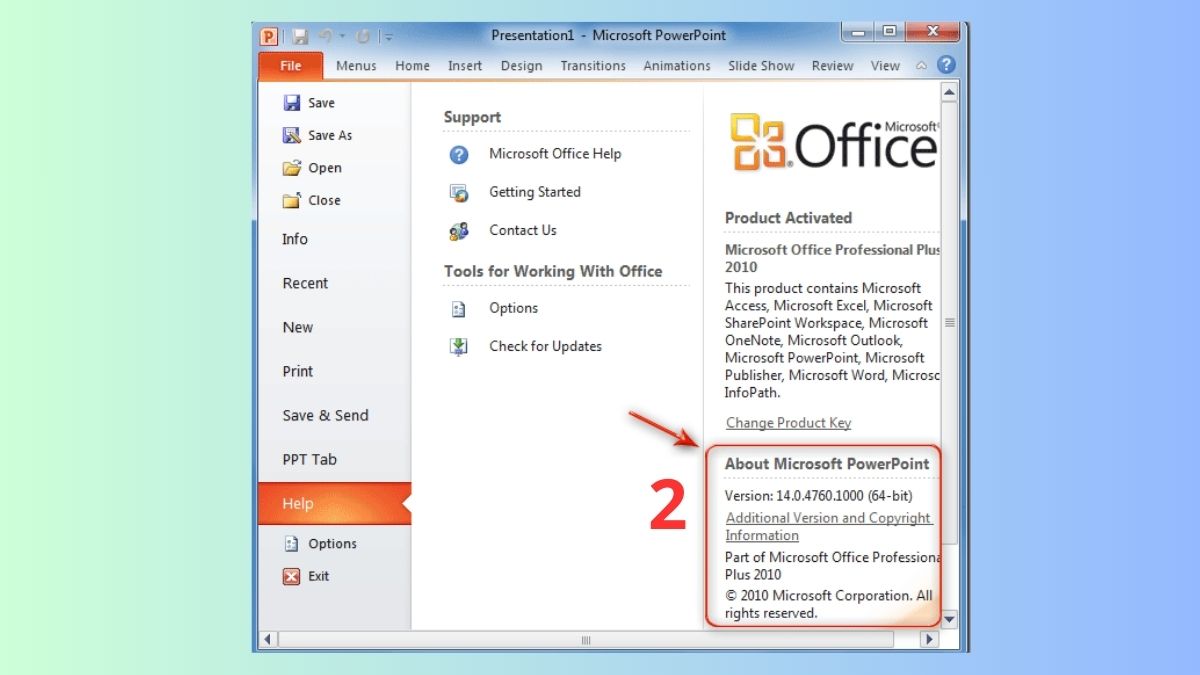Click Close in the backstage menu
This screenshot has height=675, width=1200.
[324, 200]
